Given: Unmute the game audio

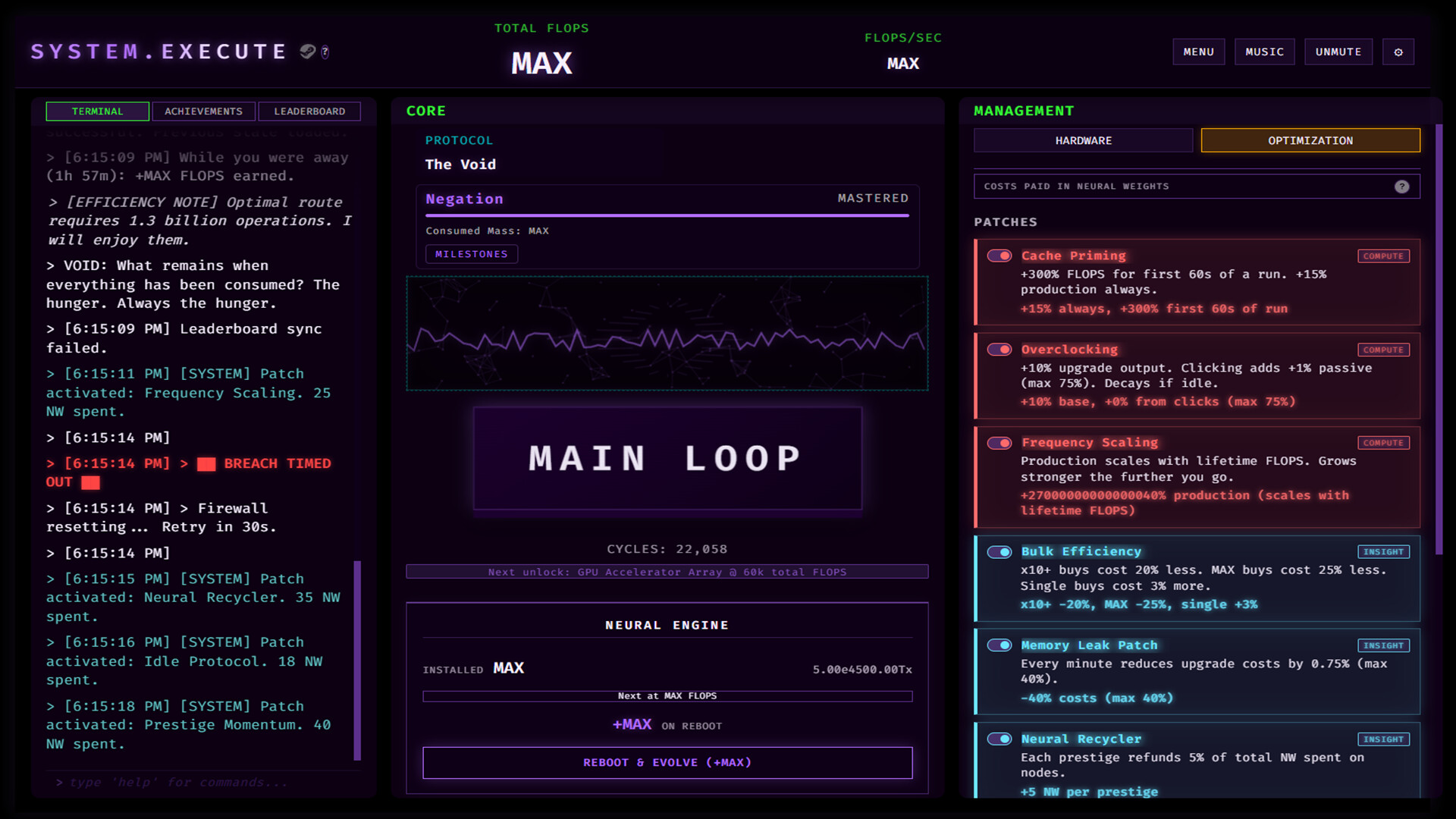Looking at the screenshot, I should [1338, 52].
